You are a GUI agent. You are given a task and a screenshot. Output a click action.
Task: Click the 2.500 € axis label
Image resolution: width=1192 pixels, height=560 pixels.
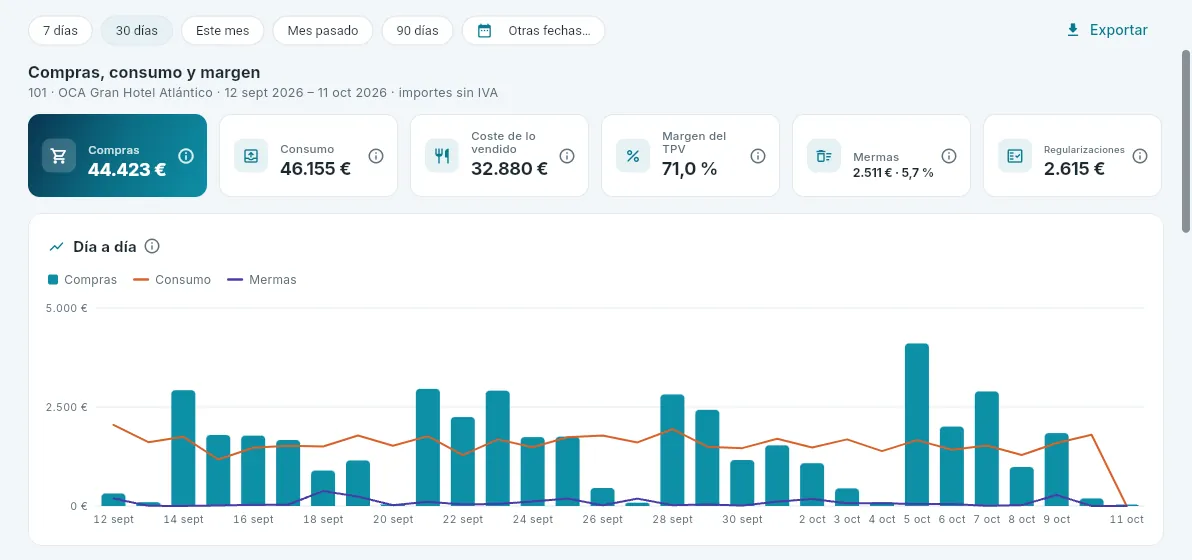(69, 407)
